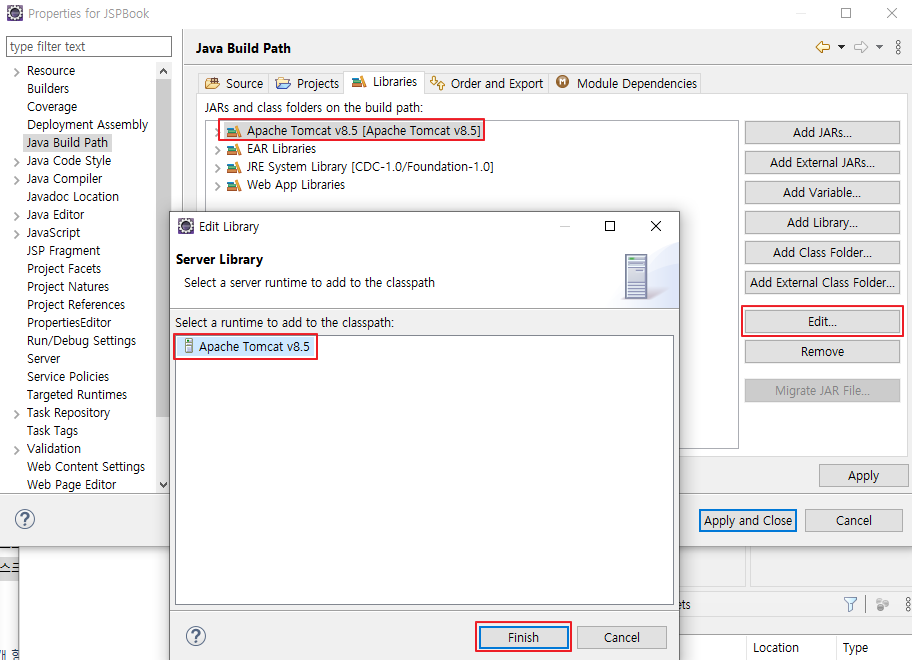This screenshot has height=660, width=912.
Task: Maximize the Edit Library dialog
Action: coord(610,226)
